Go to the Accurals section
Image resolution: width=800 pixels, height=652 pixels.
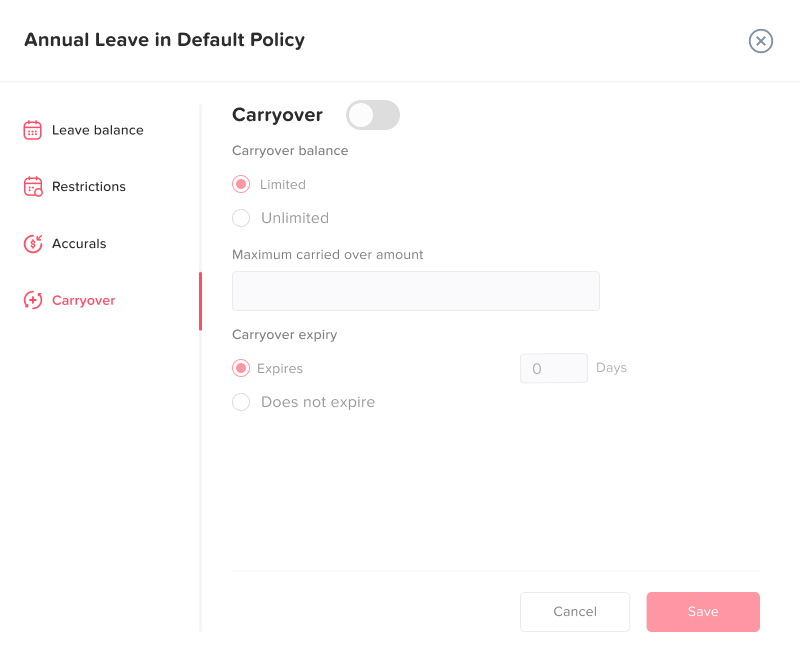pos(79,244)
